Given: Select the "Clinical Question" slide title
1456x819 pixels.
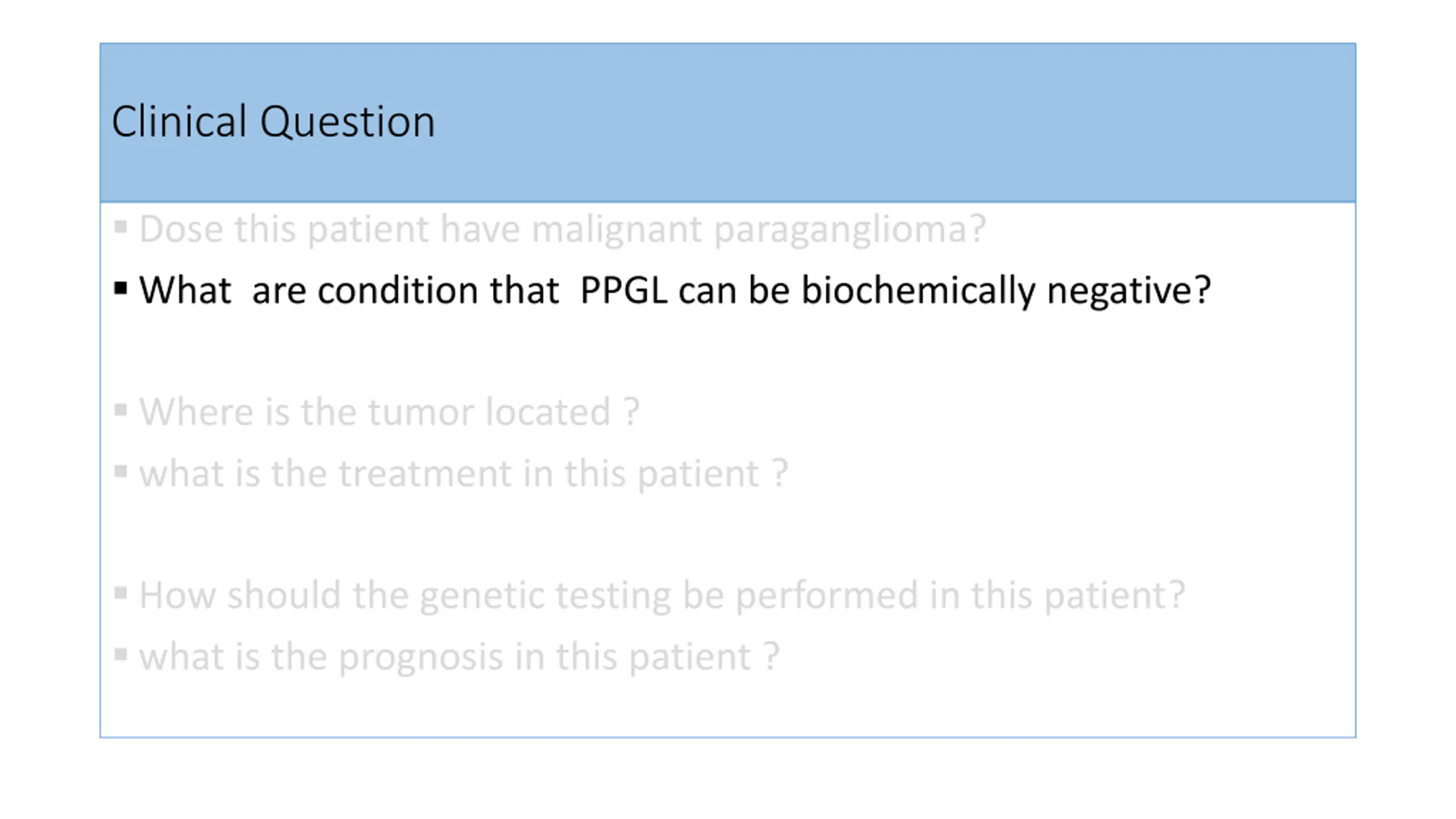Looking at the screenshot, I should click(x=273, y=122).
